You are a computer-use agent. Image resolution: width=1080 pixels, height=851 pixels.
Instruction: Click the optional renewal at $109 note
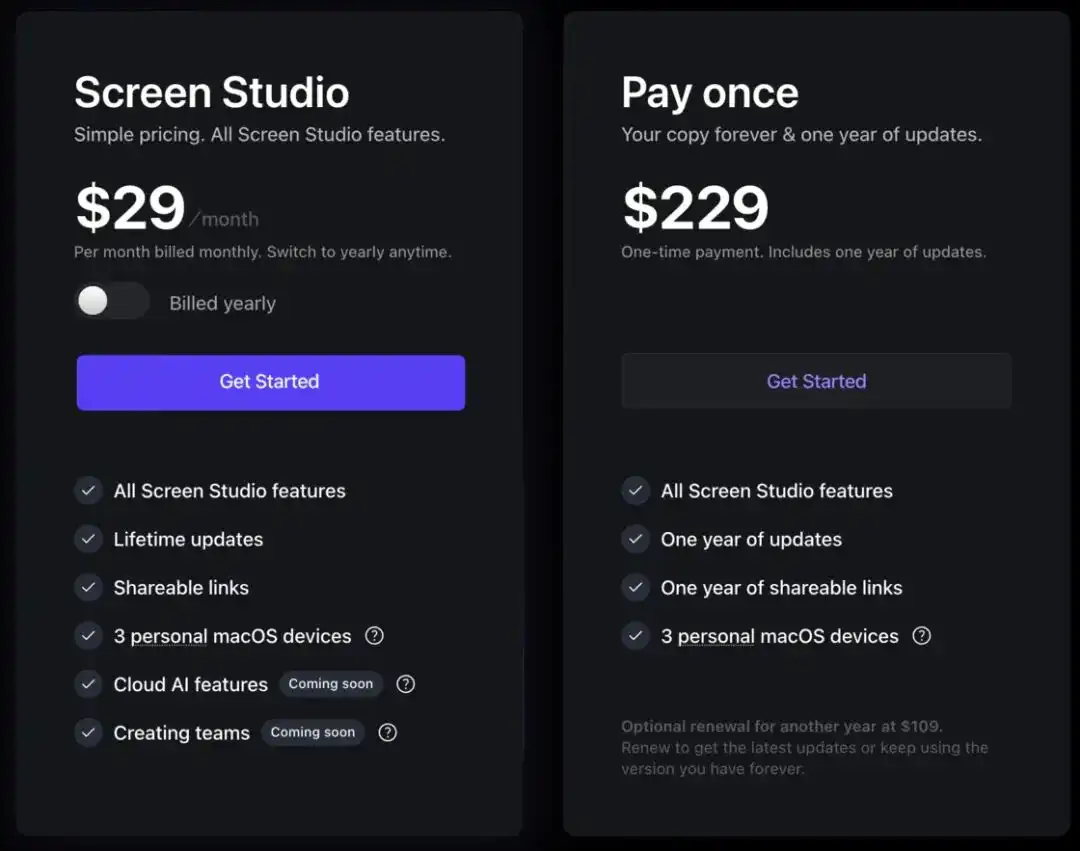tap(782, 726)
